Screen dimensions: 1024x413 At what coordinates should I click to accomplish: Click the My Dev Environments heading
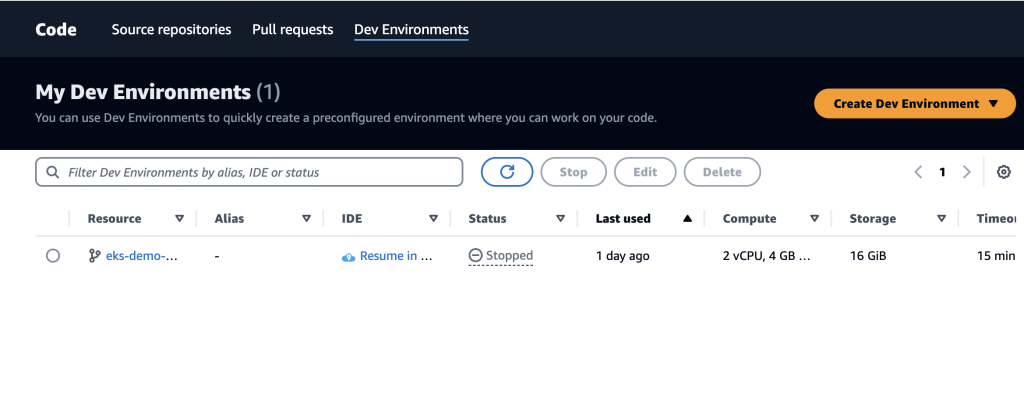tap(157, 92)
